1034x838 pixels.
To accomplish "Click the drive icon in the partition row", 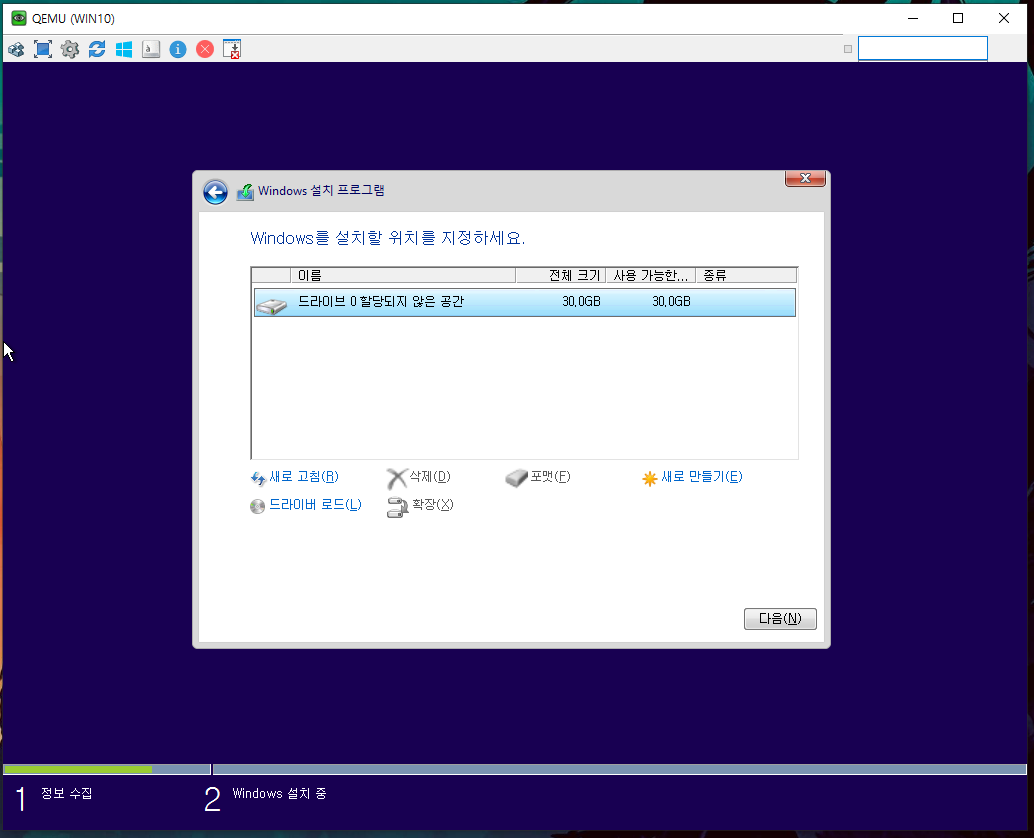I will [x=272, y=305].
